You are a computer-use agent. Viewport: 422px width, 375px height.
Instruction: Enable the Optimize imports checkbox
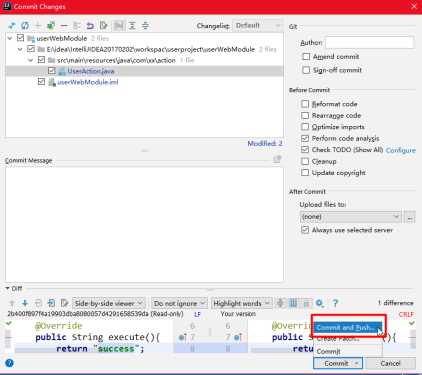(x=305, y=127)
